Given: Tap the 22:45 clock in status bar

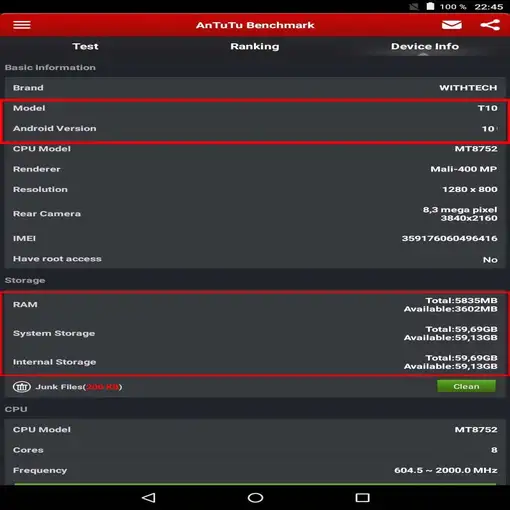Looking at the screenshot, I should pyautogui.click(x=489, y=7).
